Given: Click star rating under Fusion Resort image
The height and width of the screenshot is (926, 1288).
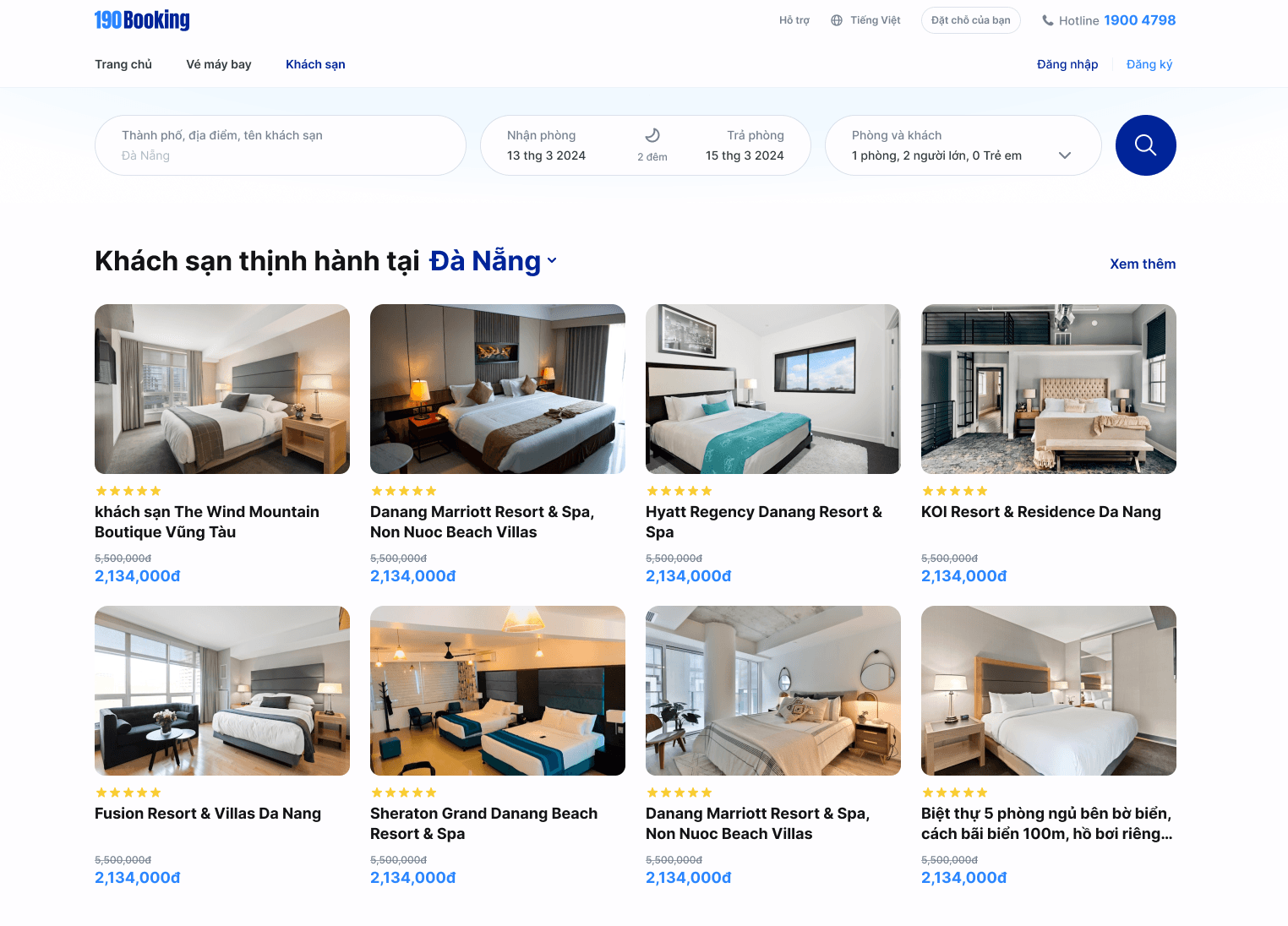Looking at the screenshot, I should [x=128, y=793].
